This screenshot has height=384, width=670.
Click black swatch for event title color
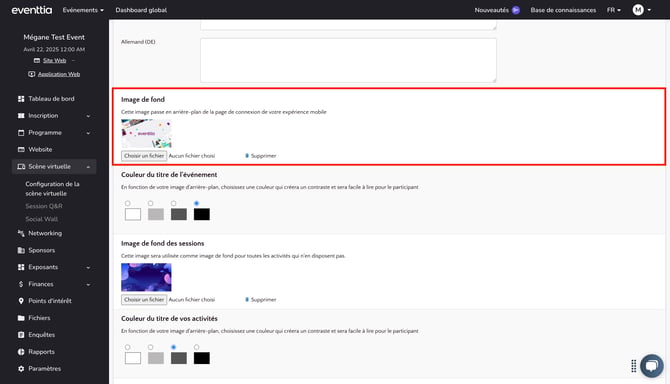coord(202,214)
